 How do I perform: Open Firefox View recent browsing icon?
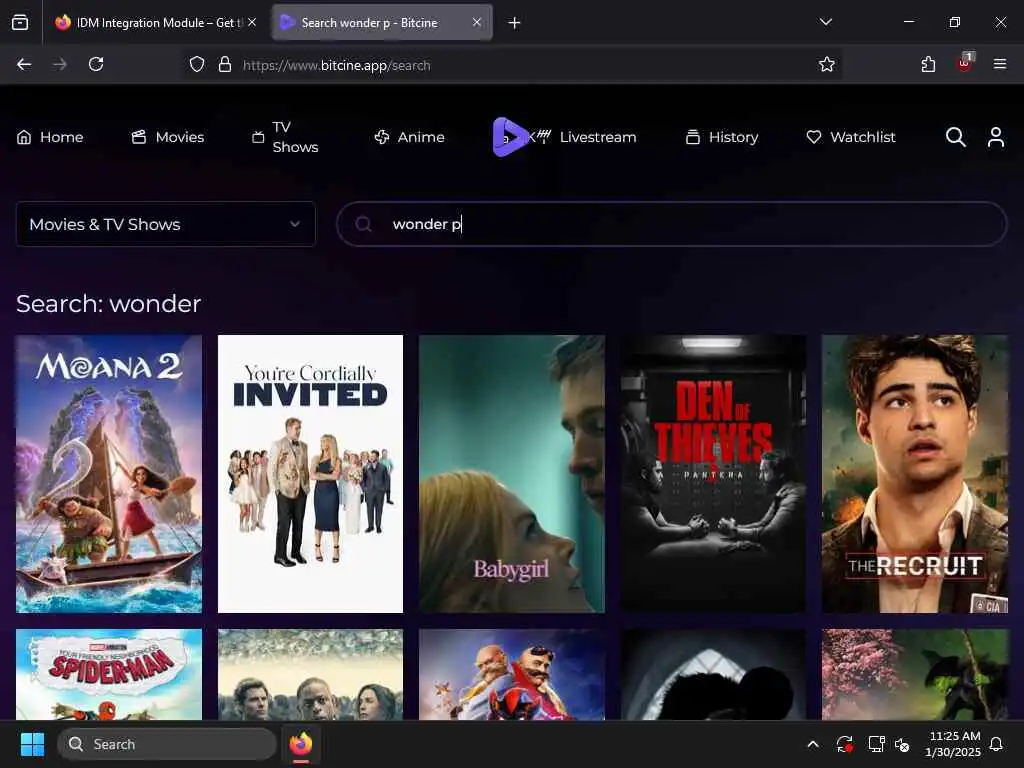pos(20,23)
